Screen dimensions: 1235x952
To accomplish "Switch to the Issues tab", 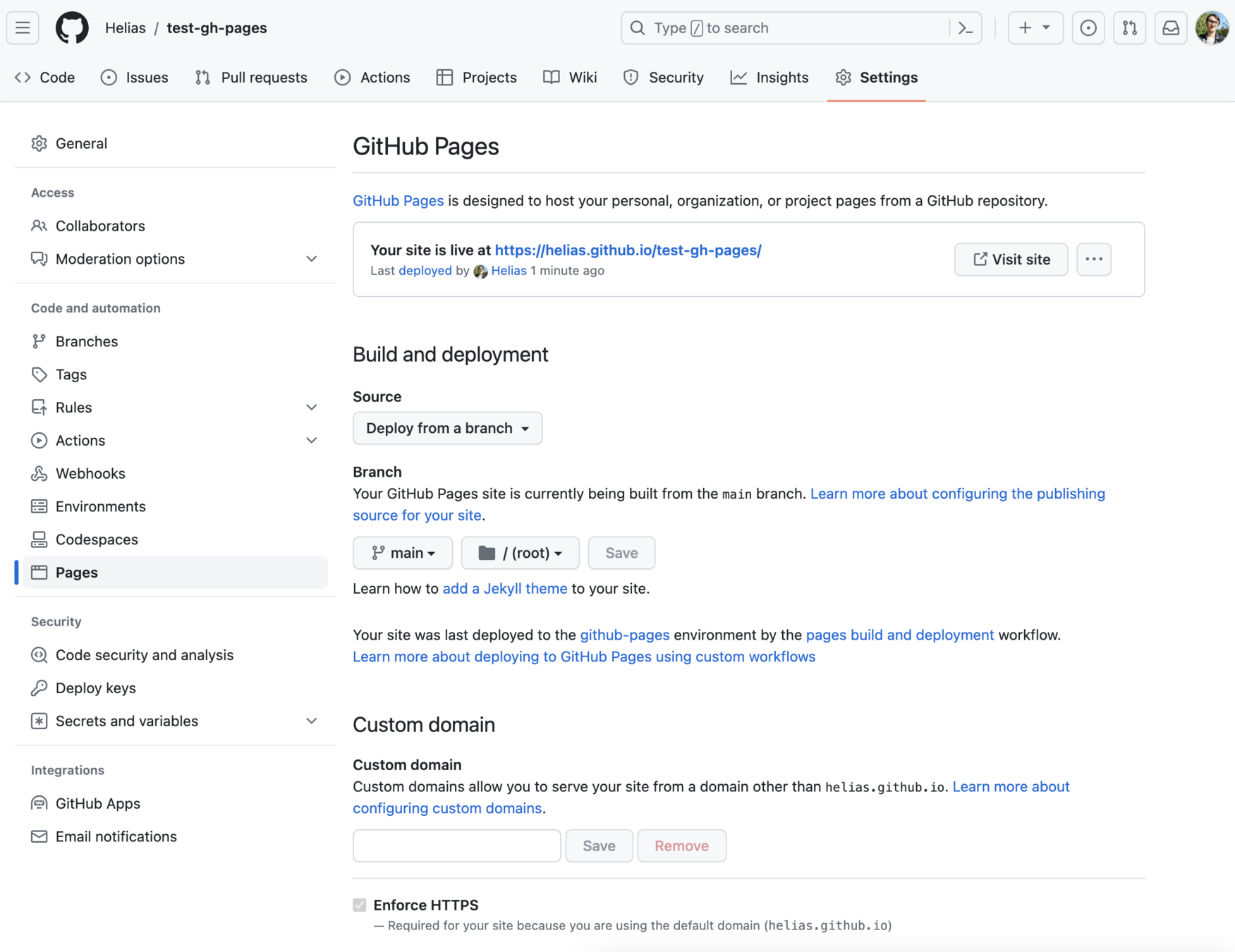I will point(135,78).
